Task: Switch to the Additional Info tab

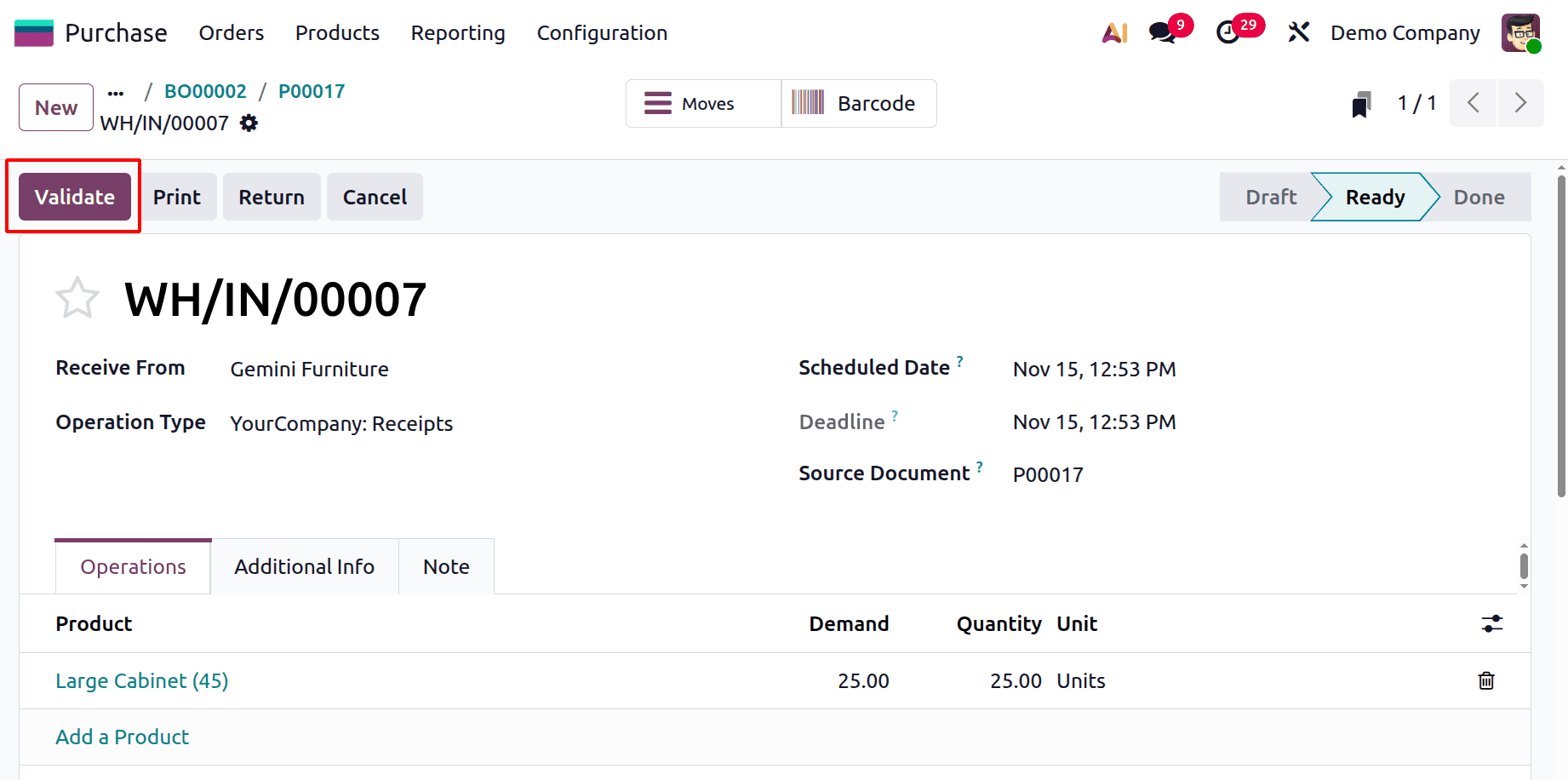Action: [304, 566]
